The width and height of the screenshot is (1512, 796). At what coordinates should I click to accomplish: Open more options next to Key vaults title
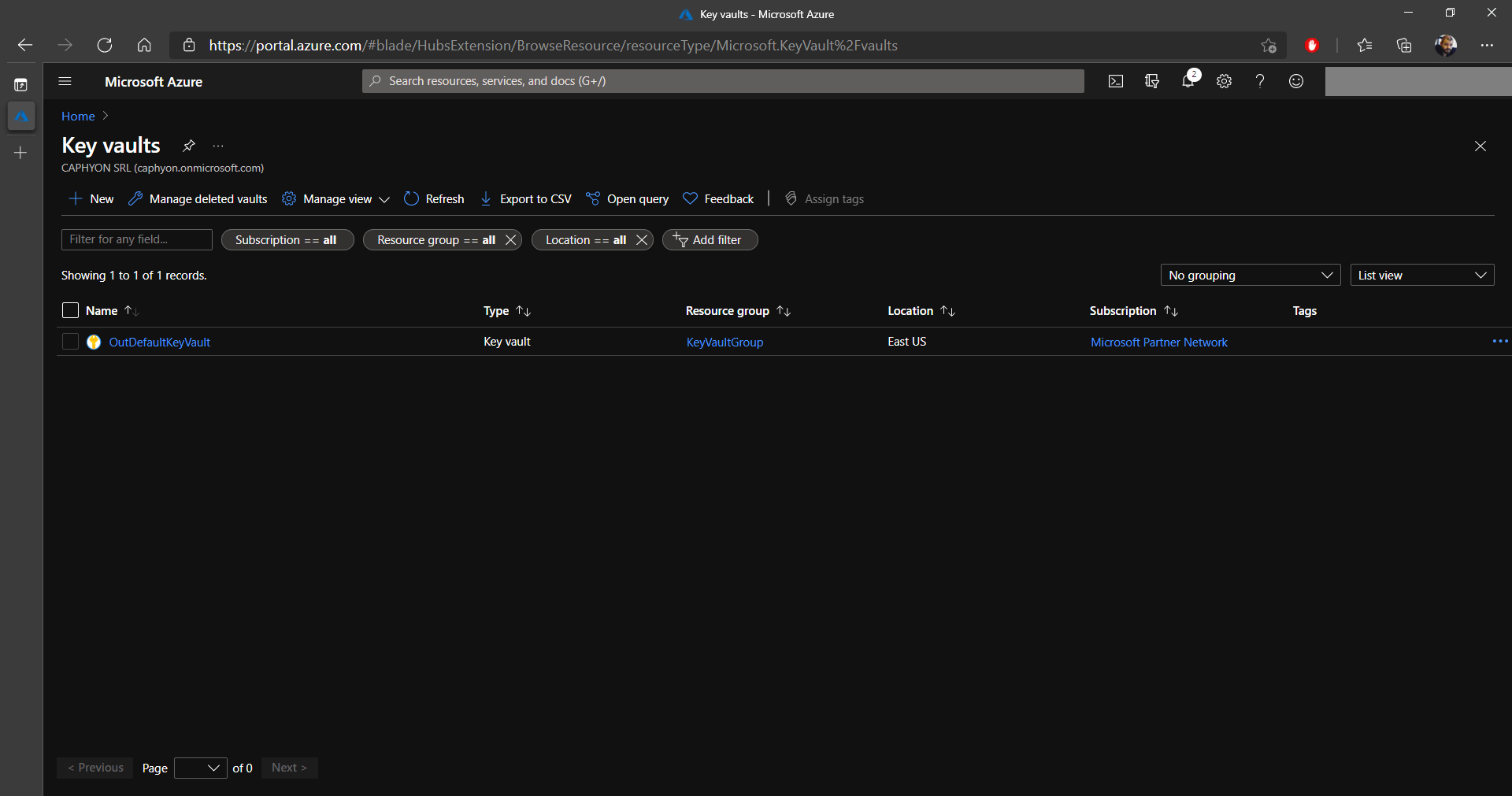218,146
